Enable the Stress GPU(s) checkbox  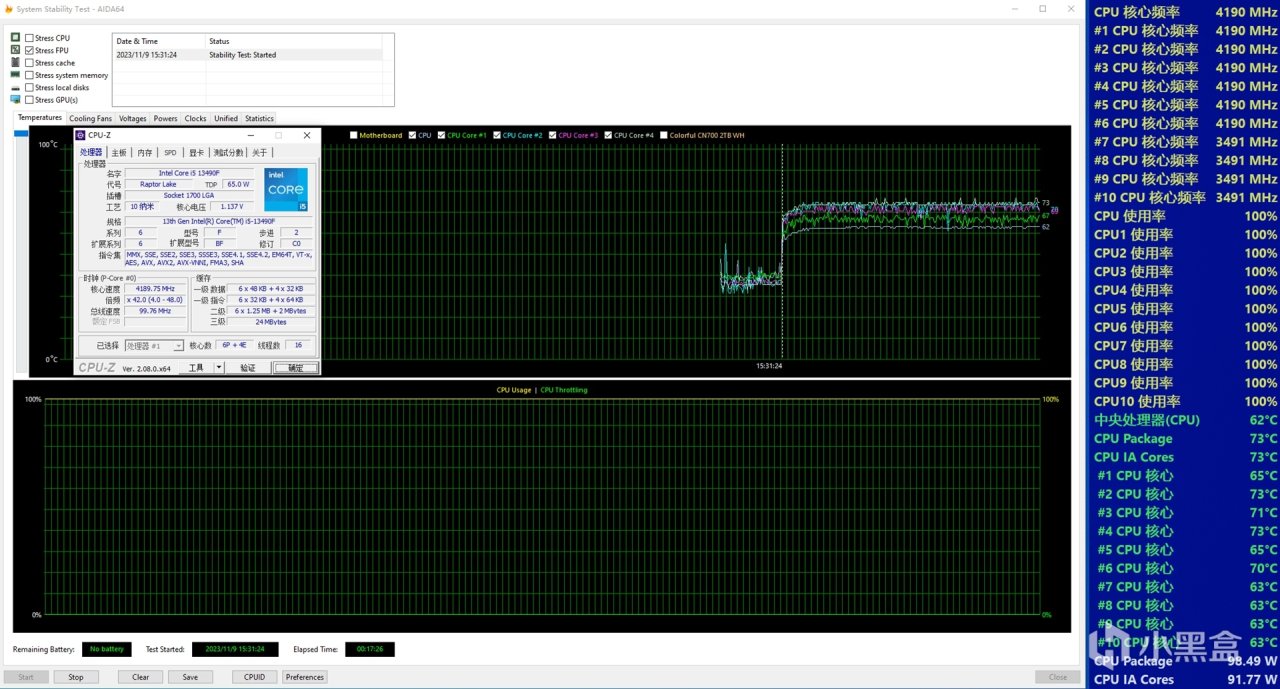(x=29, y=100)
